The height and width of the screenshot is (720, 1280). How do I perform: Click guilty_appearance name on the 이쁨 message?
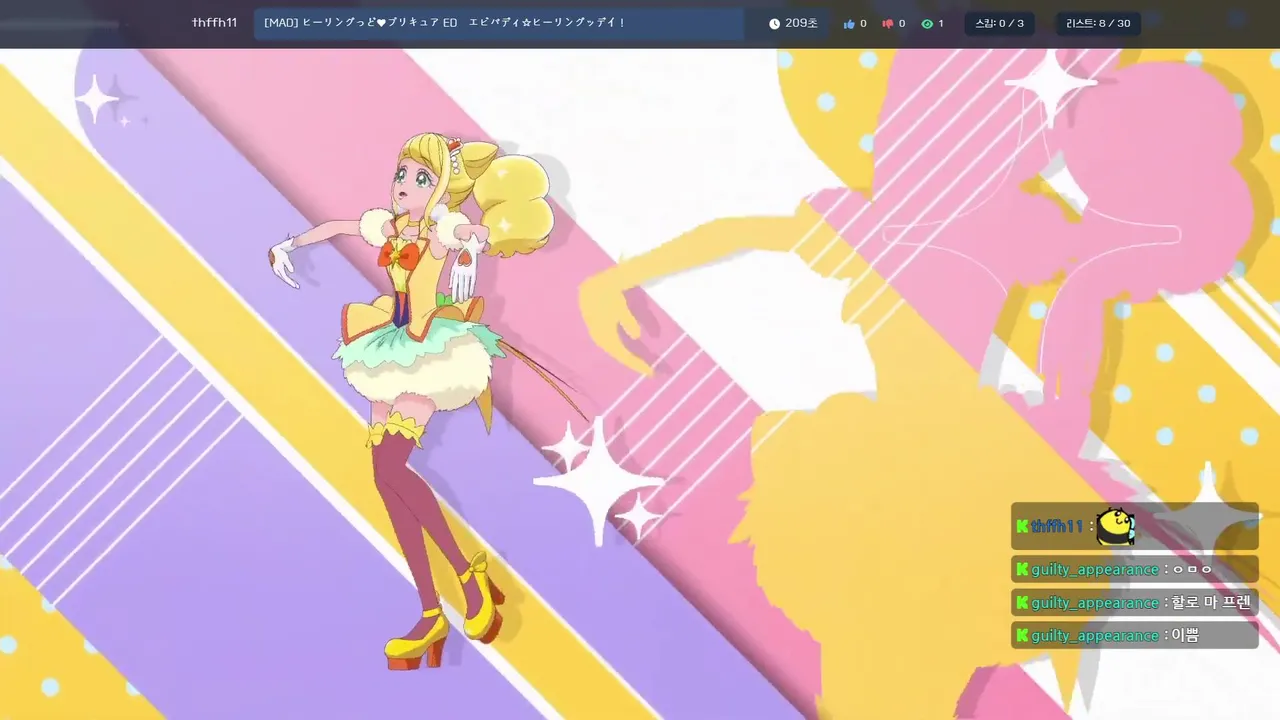(x=1095, y=635)
